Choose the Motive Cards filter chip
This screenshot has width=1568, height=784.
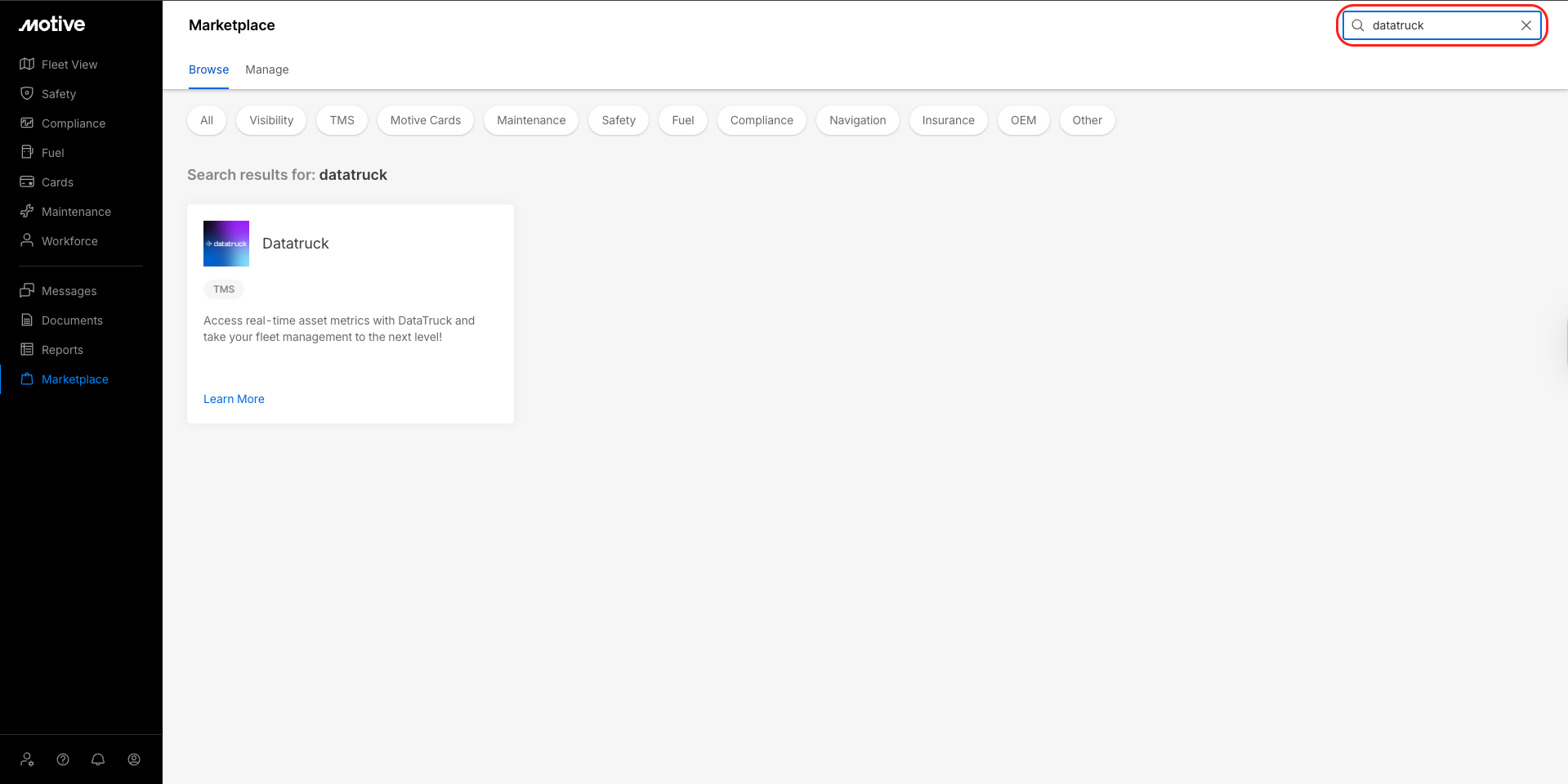click(x=426, y=120)
